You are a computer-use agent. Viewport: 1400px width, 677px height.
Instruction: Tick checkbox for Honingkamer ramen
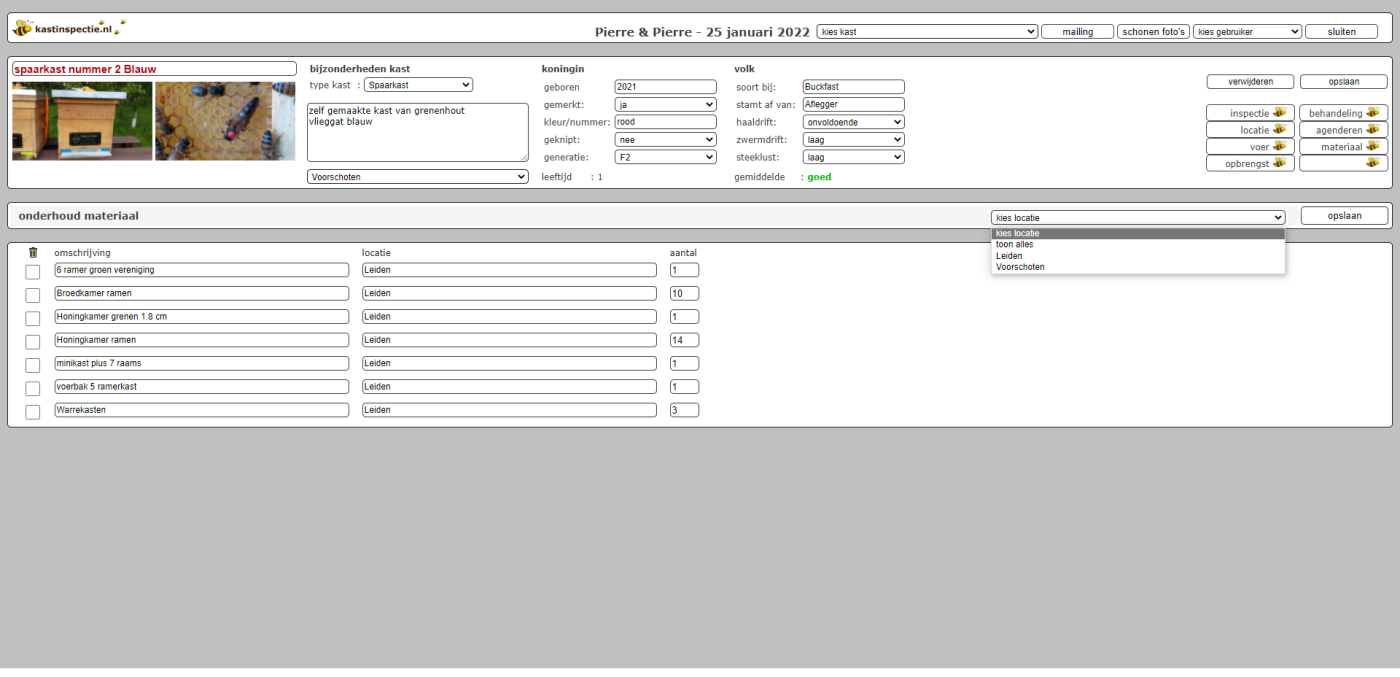tap(33, 342)
